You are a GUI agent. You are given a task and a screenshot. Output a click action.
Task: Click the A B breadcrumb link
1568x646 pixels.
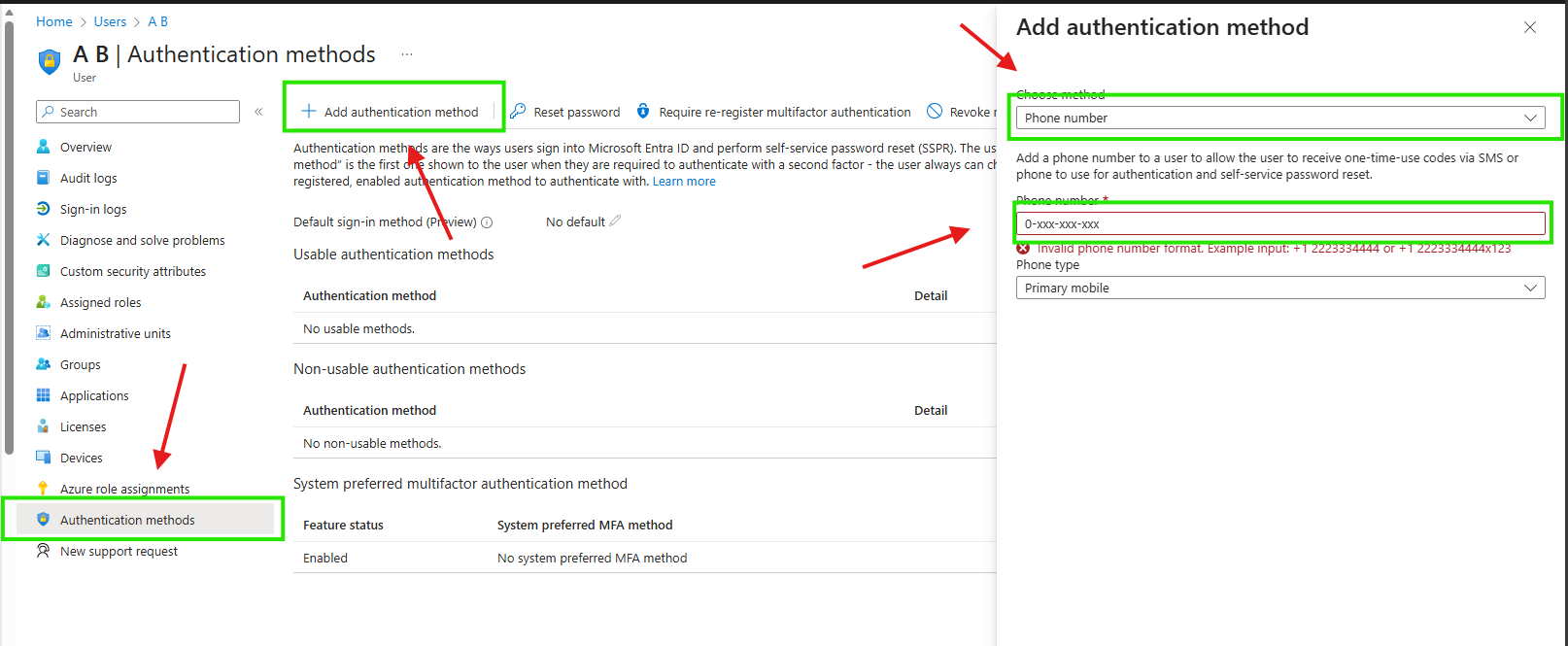point(157,21)
